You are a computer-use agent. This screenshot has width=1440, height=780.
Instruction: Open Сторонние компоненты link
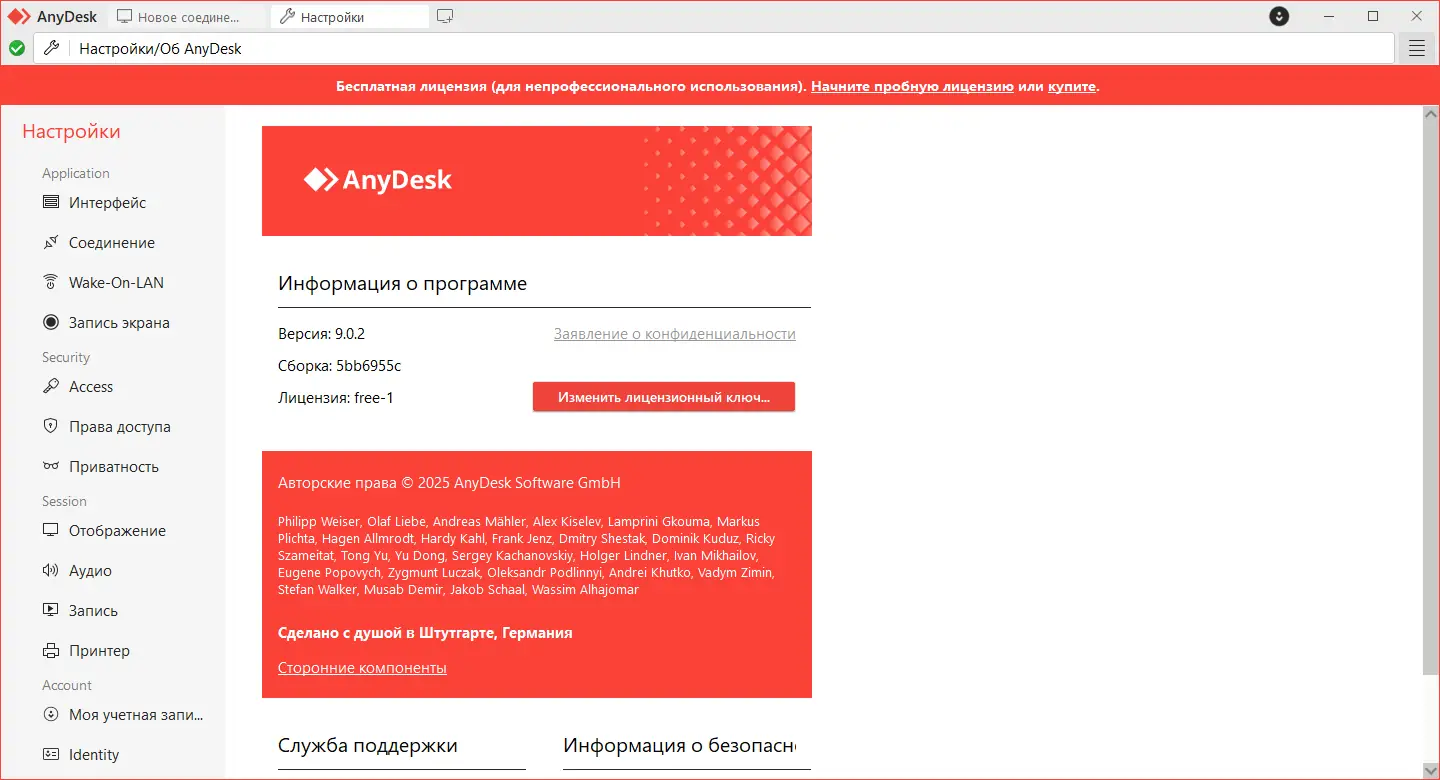[x=362, y=667]
